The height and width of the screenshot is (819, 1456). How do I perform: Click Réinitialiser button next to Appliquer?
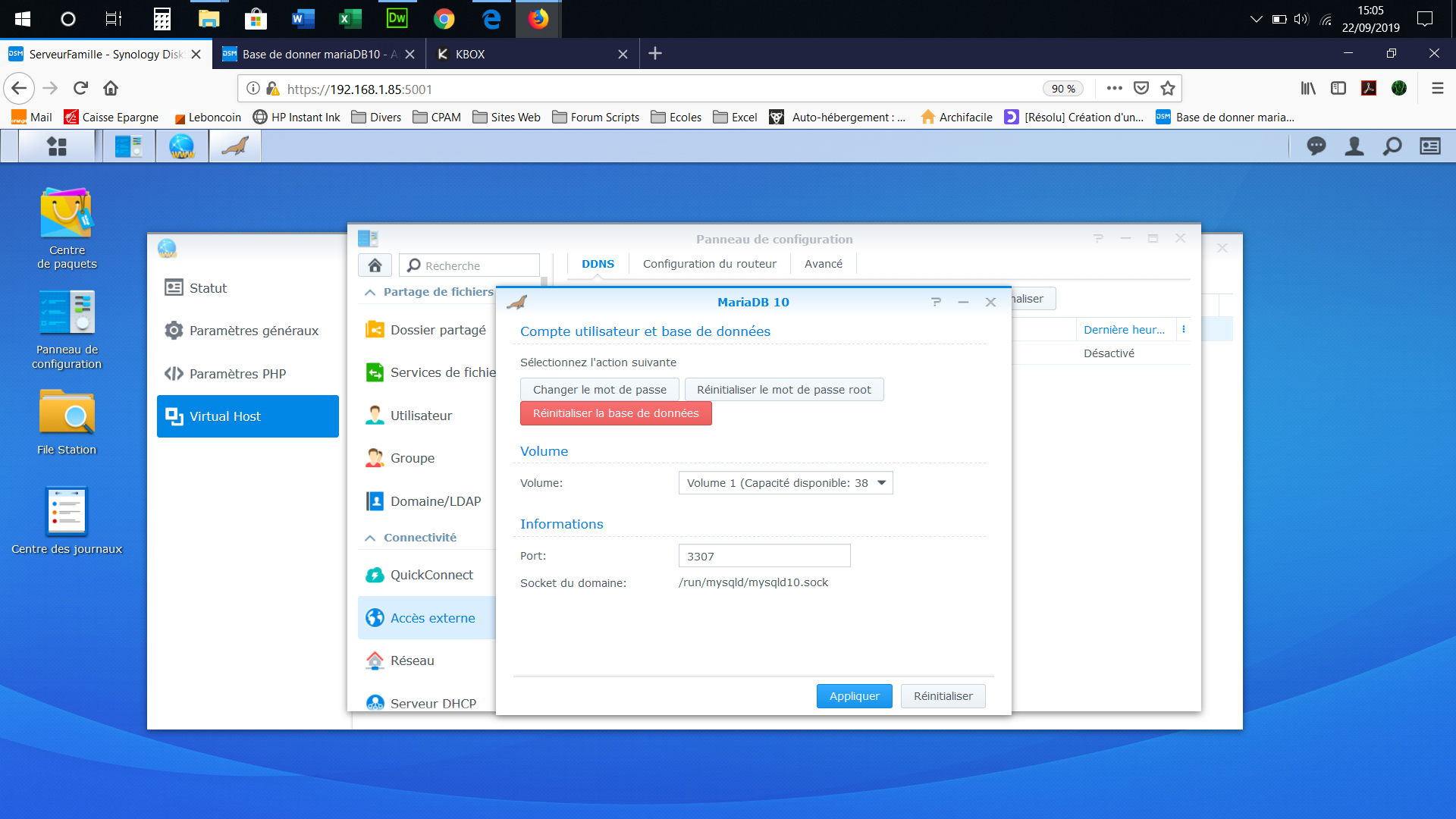pyautogui.click(x=943, y=696)
